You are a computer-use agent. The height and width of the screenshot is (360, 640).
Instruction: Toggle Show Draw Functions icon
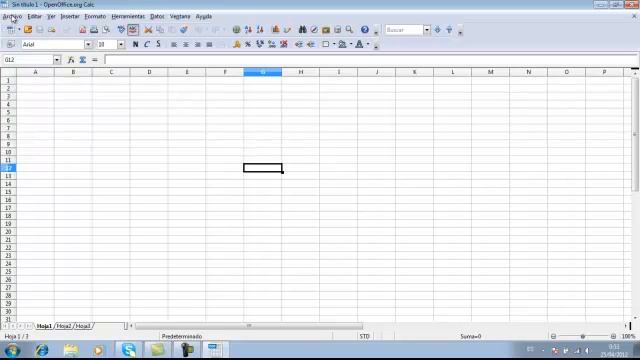287,30
